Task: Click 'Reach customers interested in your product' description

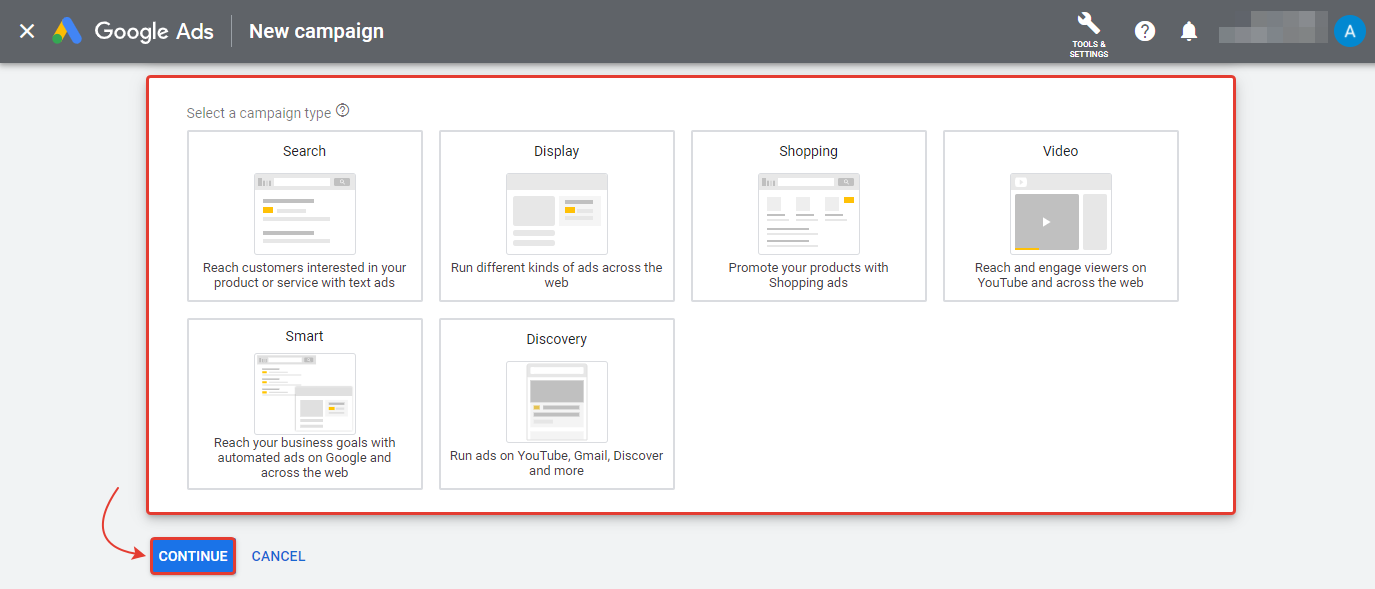Action: (305, 275)
